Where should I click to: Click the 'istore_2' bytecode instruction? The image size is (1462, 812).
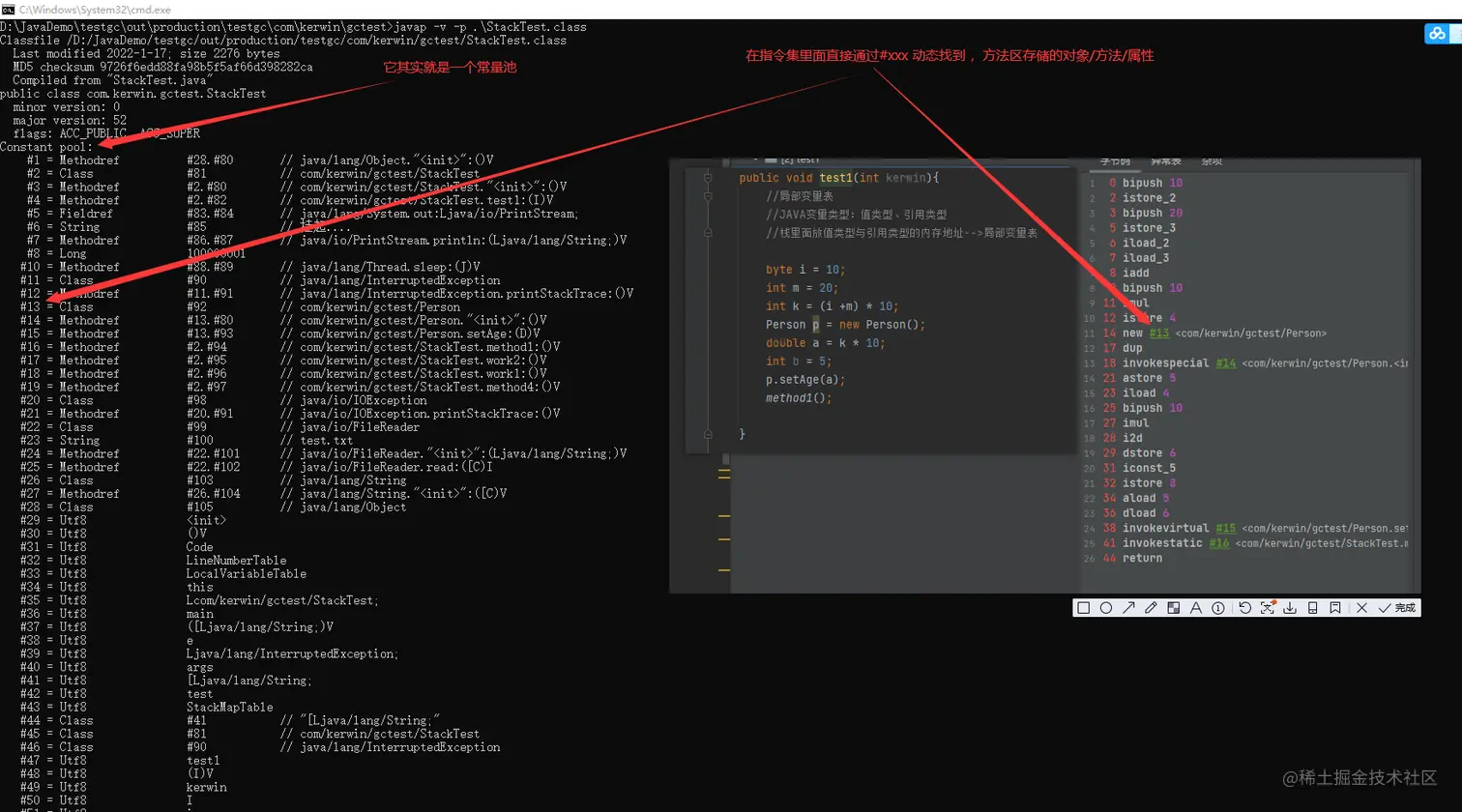coord(1149,197)
